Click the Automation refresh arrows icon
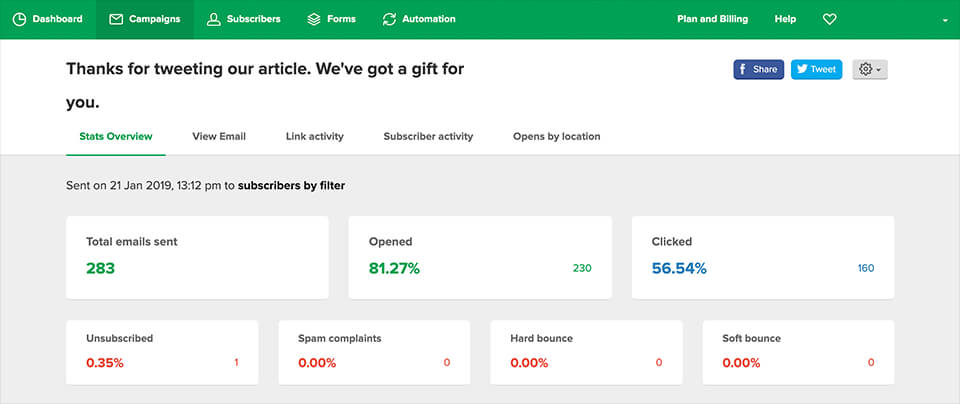The height and width of the screenshot is (404, 960). [389, 19]
